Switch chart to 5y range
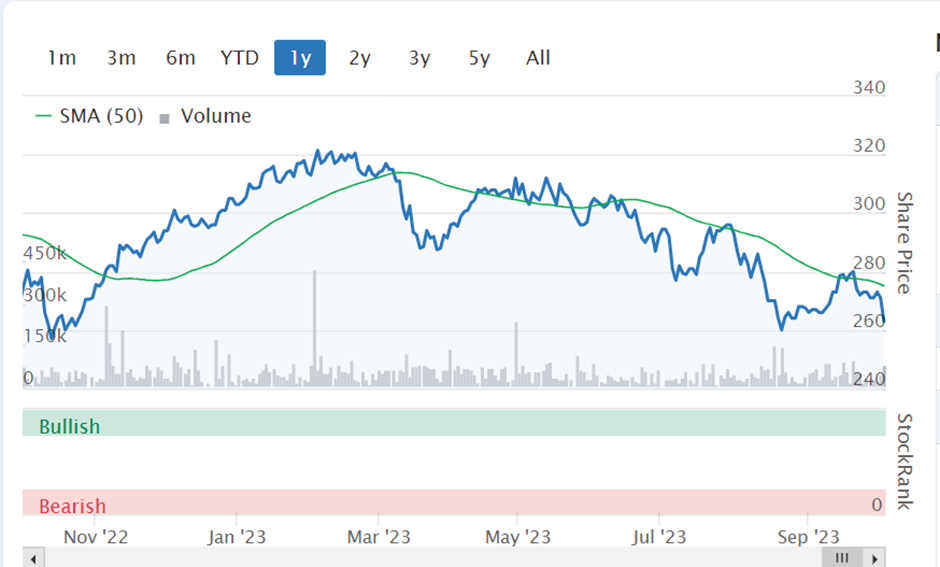940x567 pixels. (479, 58)
